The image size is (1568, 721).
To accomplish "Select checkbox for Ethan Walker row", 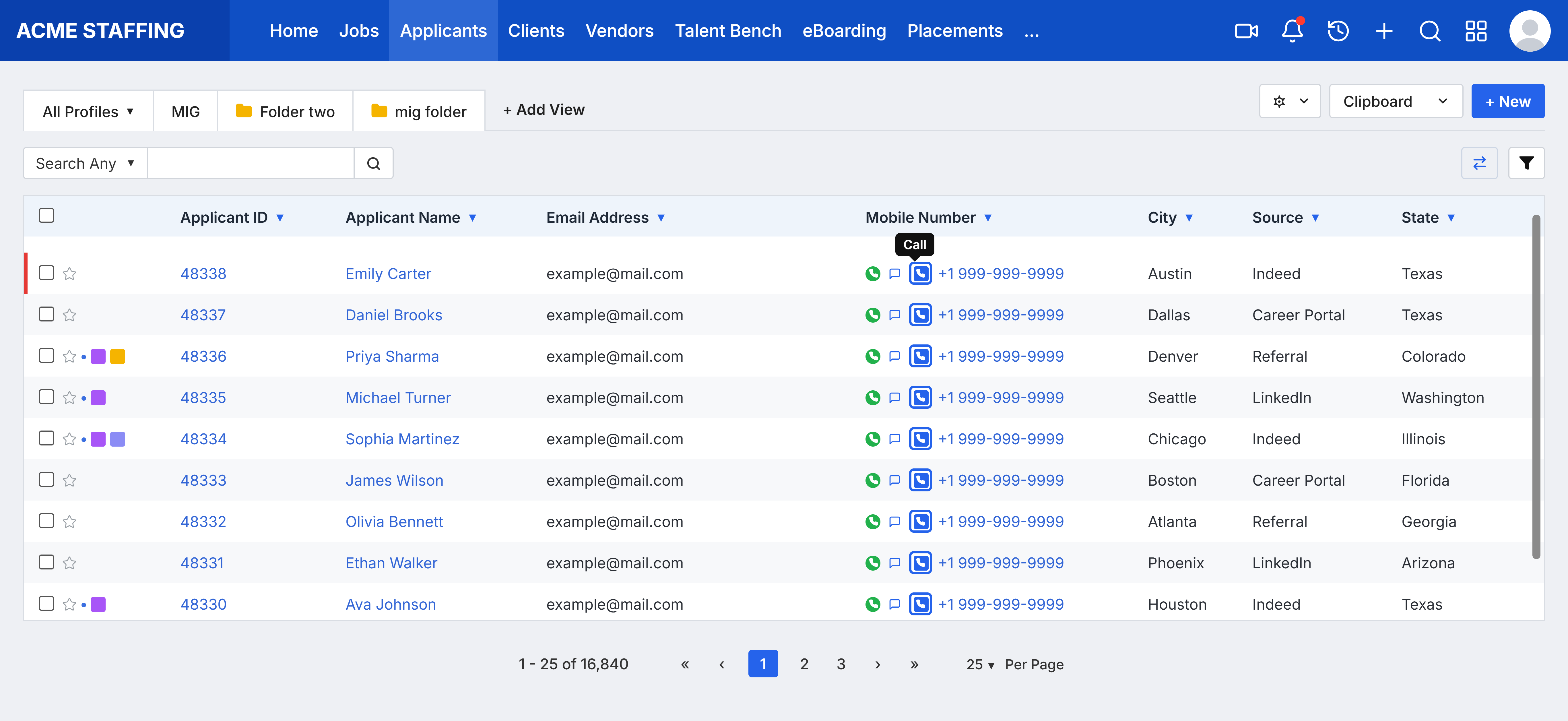I will (46, 562).
